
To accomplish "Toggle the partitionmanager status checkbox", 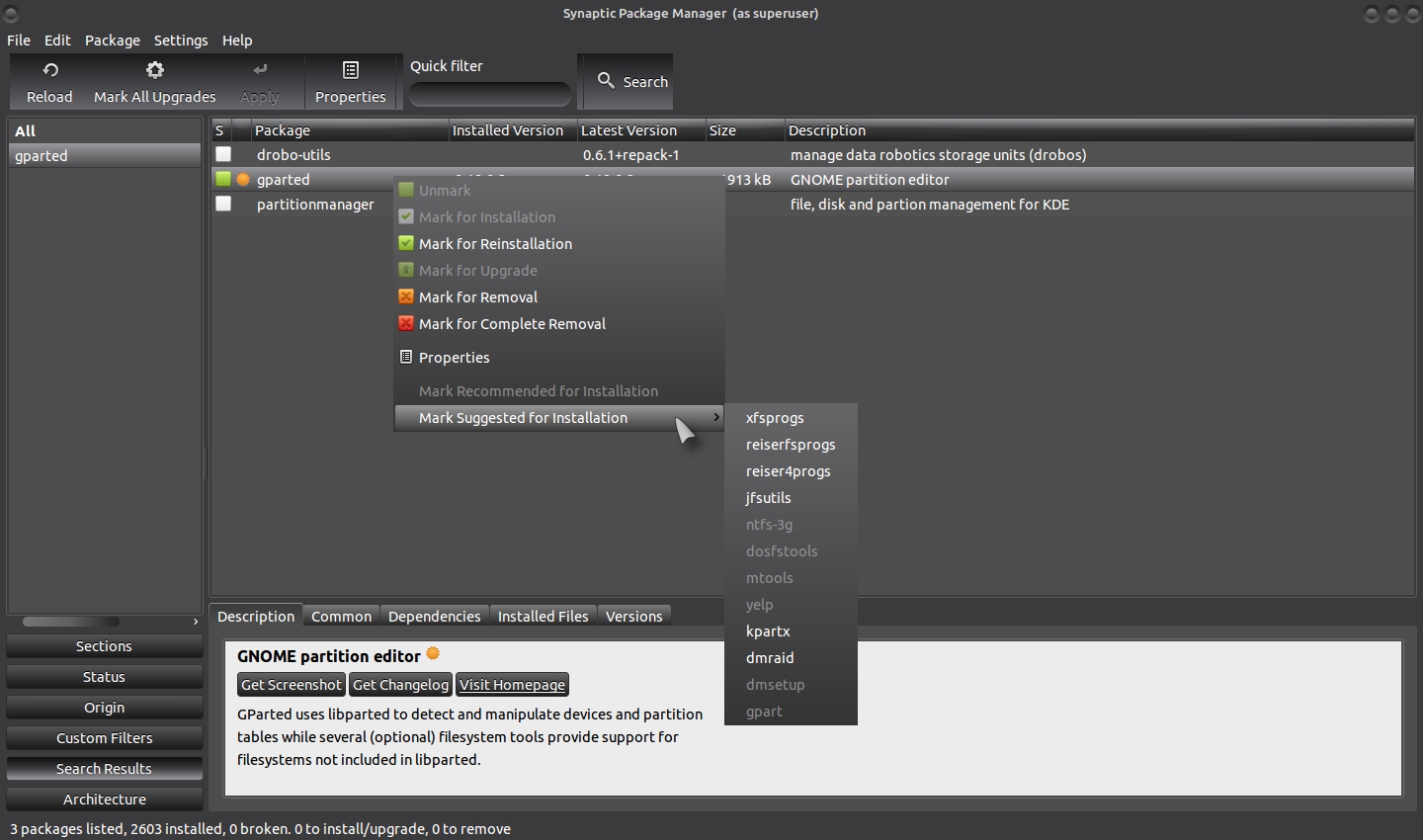I will click(x=223, y=204).
